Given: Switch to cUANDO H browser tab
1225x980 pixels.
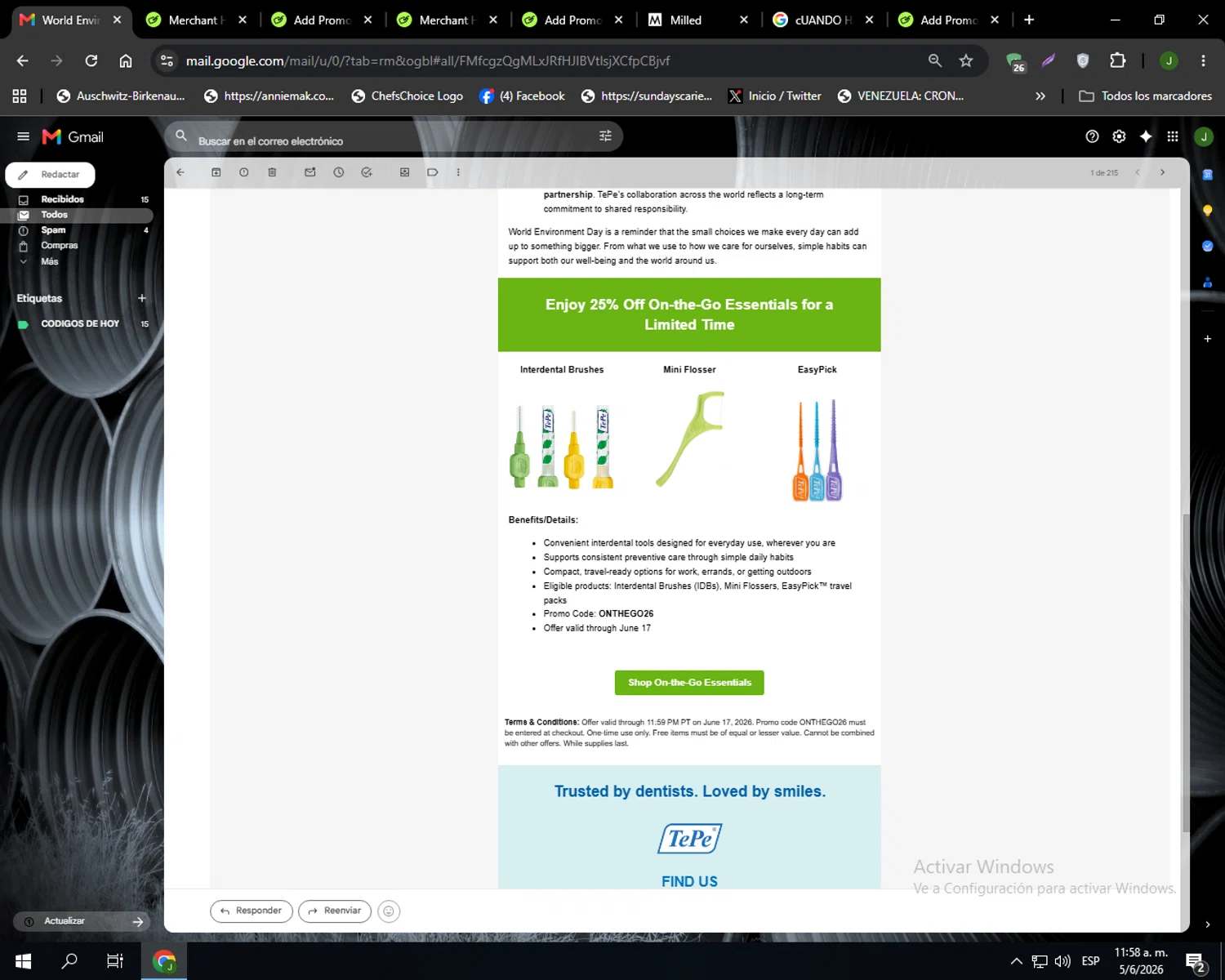Looking at the screenshot, I should [823, 20].
